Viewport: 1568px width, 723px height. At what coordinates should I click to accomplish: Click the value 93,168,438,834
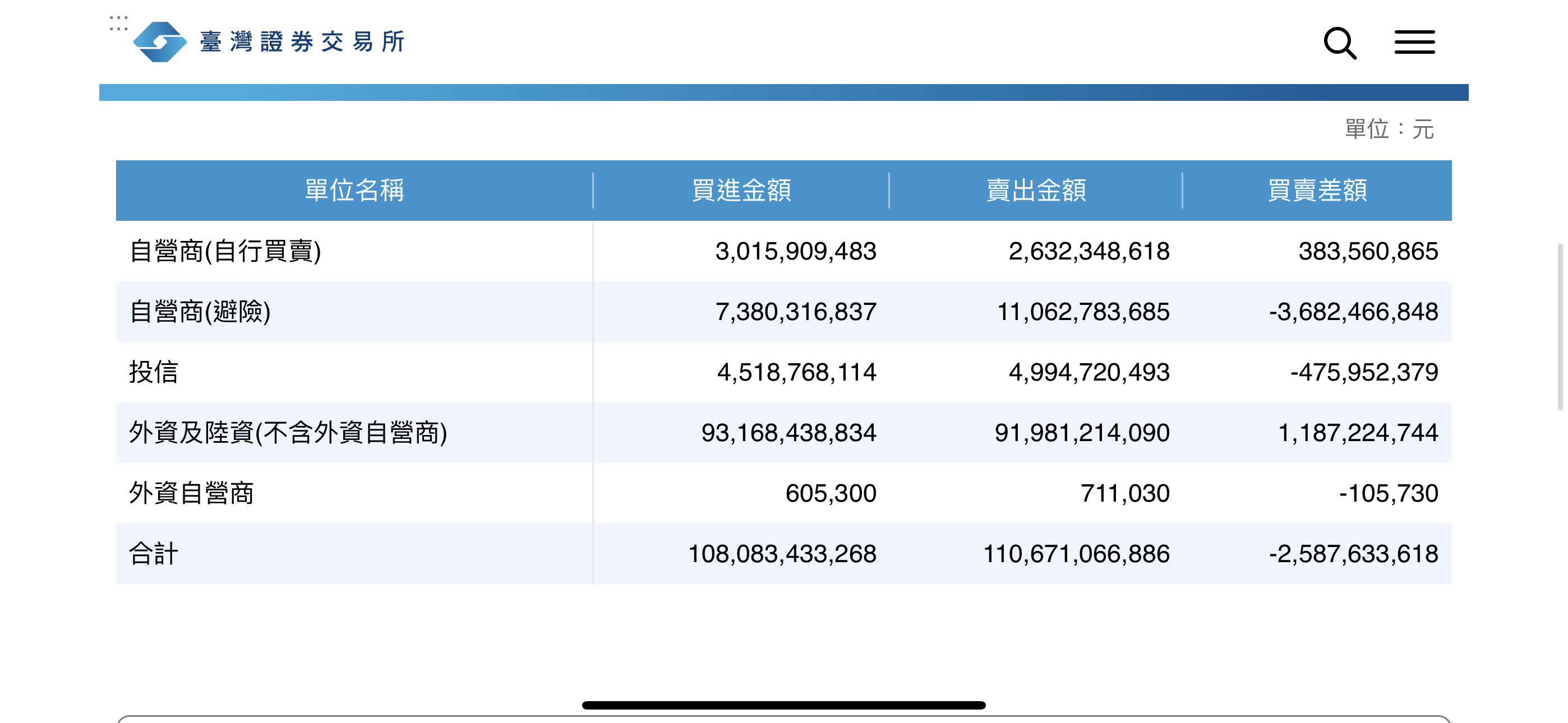(789, 433)
